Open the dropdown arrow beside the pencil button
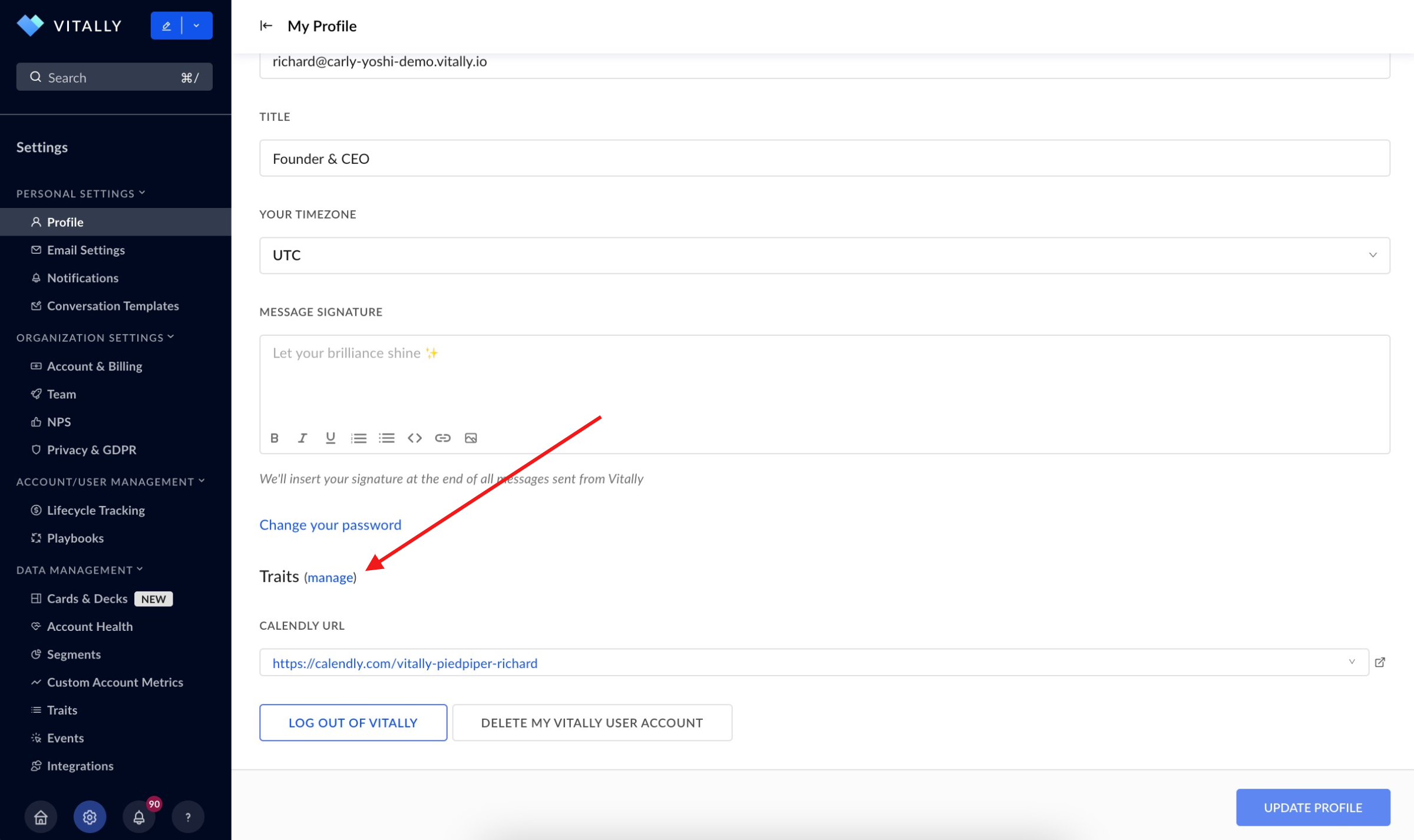1414x840 pixels. pos(197,25)
